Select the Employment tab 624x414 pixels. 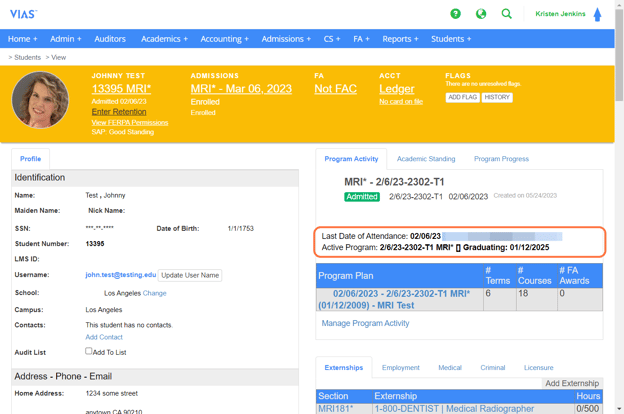pos(400,367)
